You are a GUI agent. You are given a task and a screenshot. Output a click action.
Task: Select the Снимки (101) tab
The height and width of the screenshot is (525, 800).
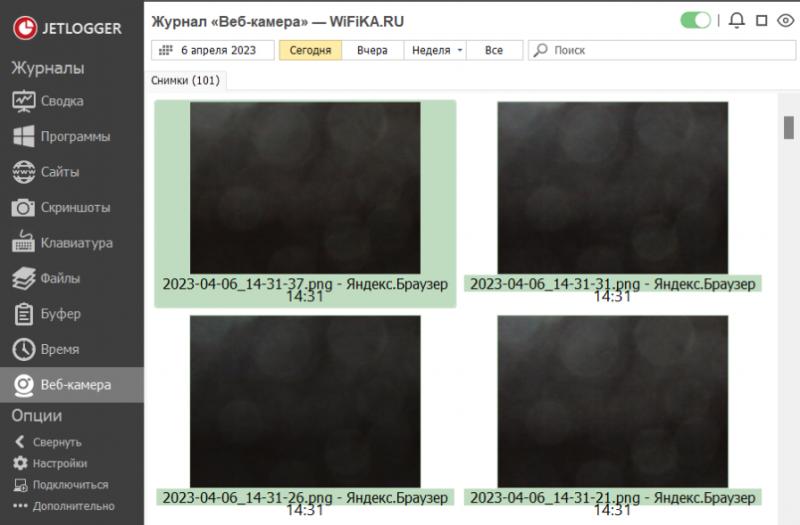click(x=186, y=80)
